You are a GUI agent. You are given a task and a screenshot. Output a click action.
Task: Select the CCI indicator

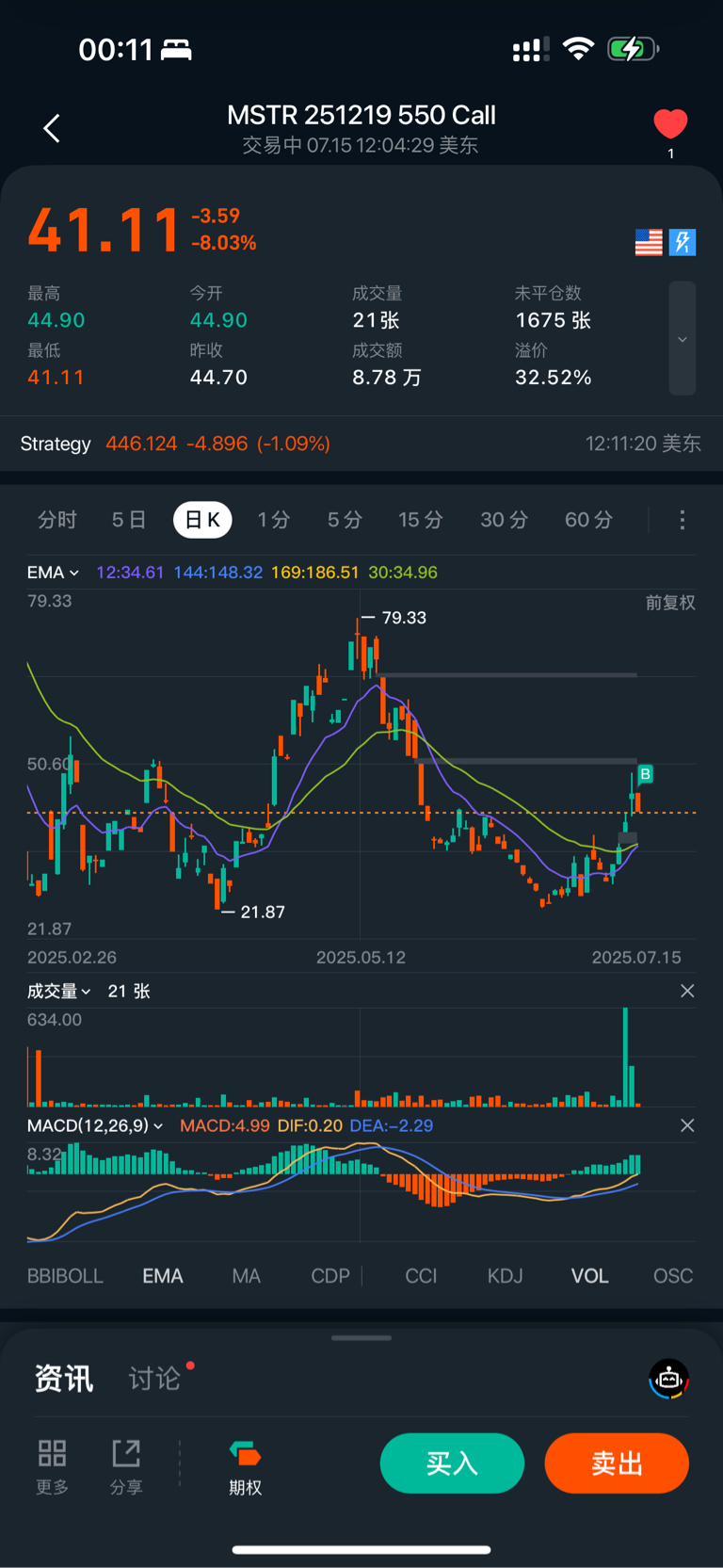(x=421, y=1276)
